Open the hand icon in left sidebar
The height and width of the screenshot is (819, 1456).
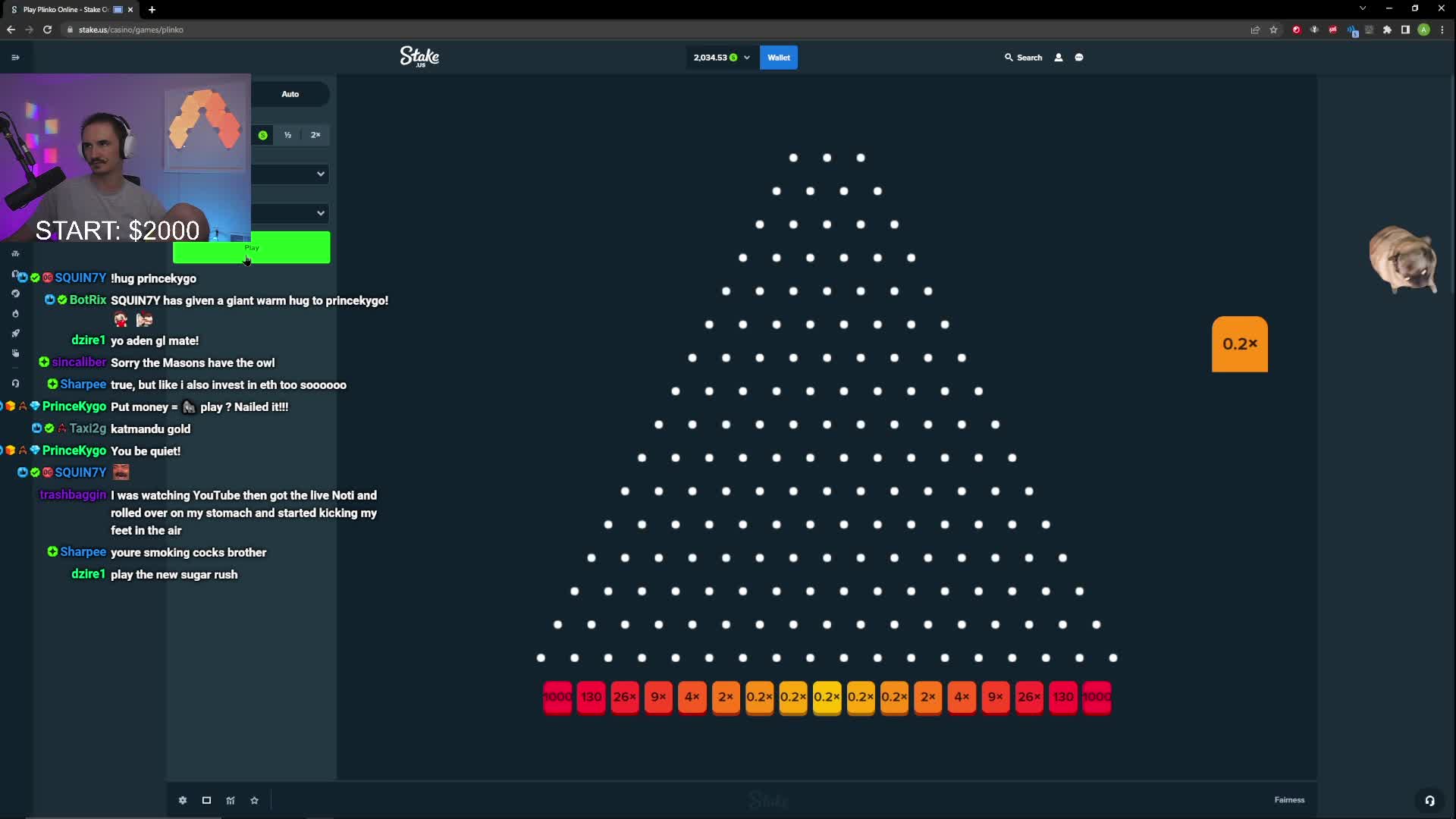click(x=15, y=353)
